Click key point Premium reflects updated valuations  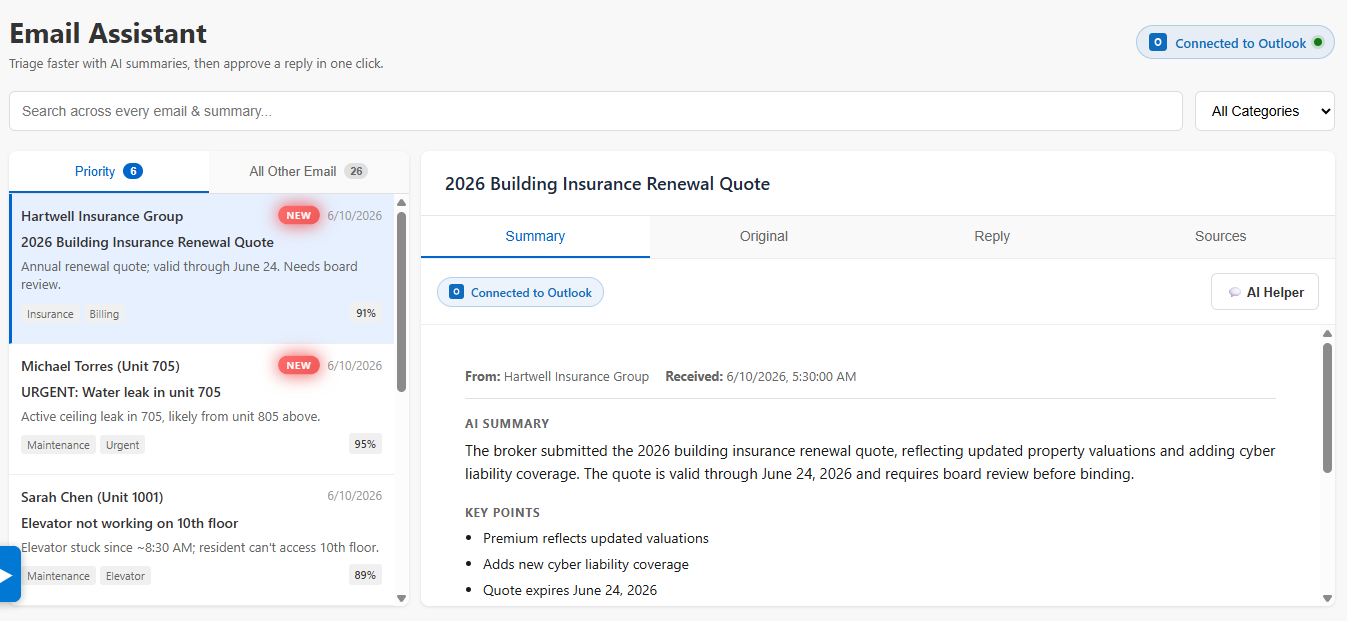pyautogui.click(x=596, y=538)
